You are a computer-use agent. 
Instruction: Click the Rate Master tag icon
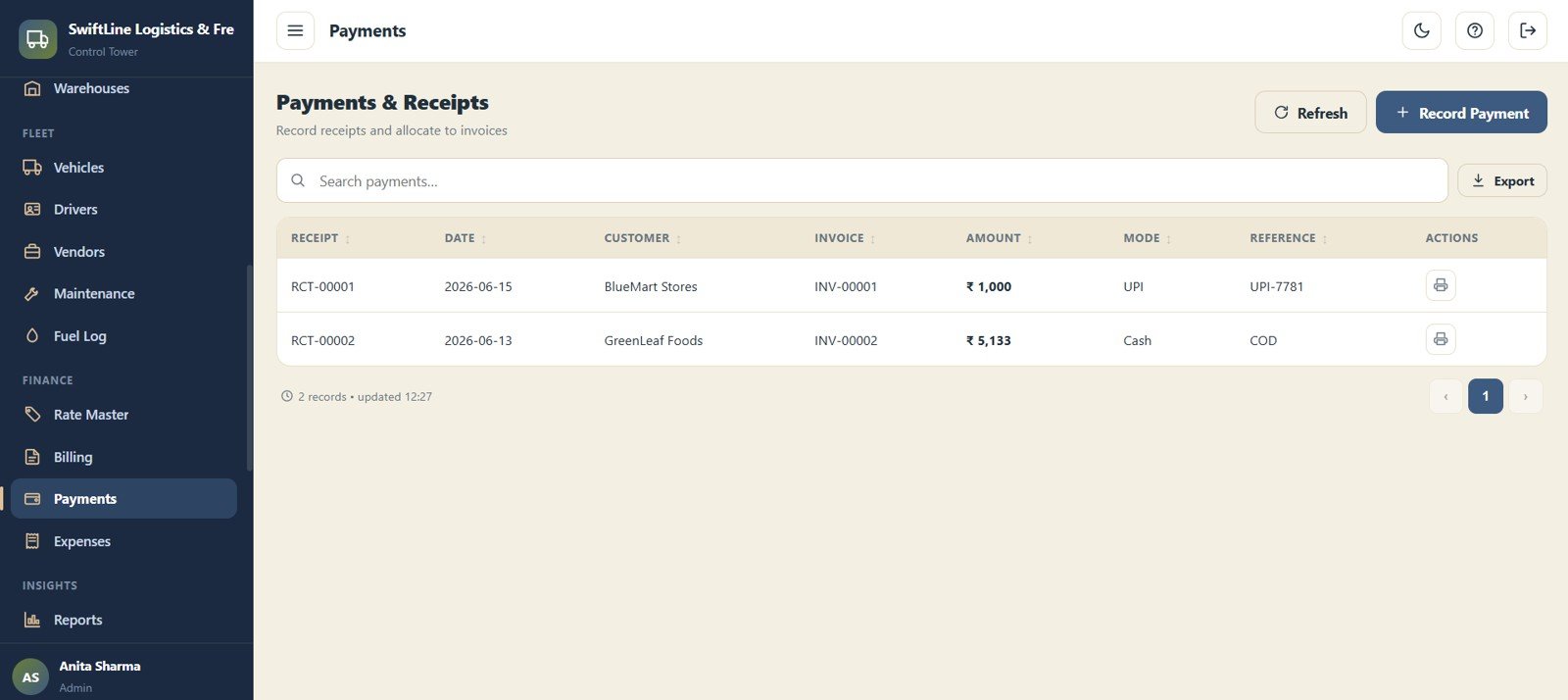click(32, 415)
